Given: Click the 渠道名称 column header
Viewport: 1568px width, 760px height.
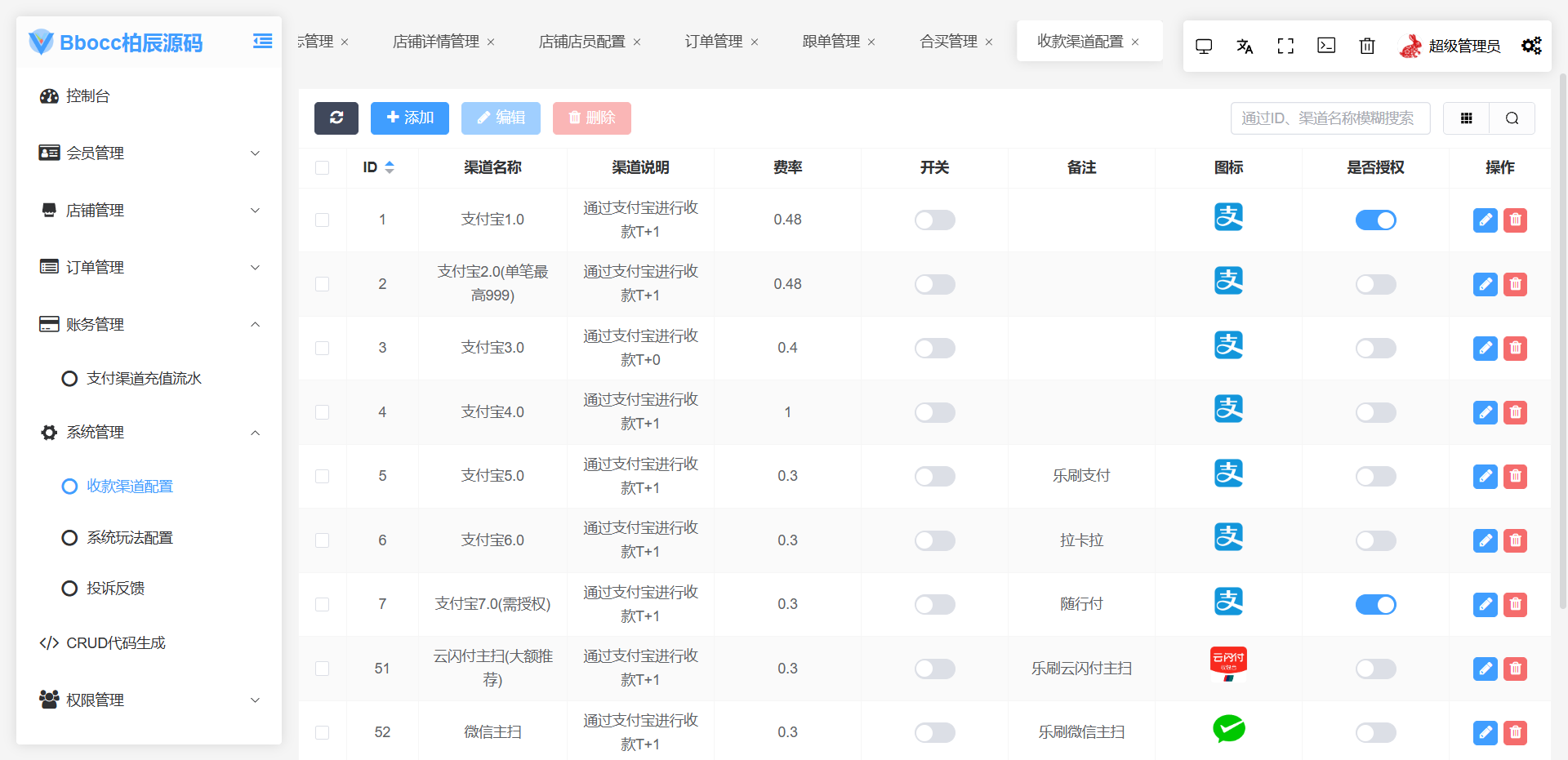Looking at the screenshot, I should 492,167.
